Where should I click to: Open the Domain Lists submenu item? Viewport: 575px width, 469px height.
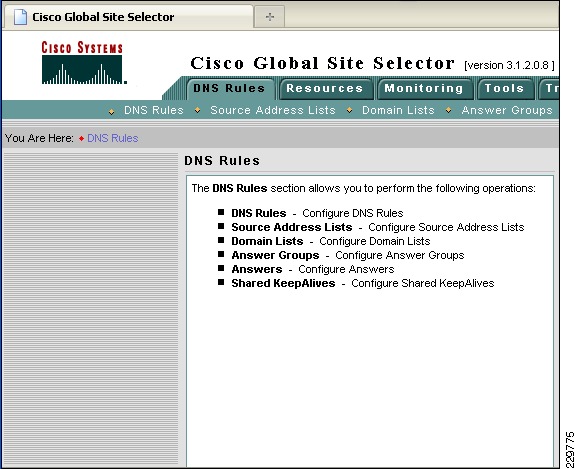point(398,110)
